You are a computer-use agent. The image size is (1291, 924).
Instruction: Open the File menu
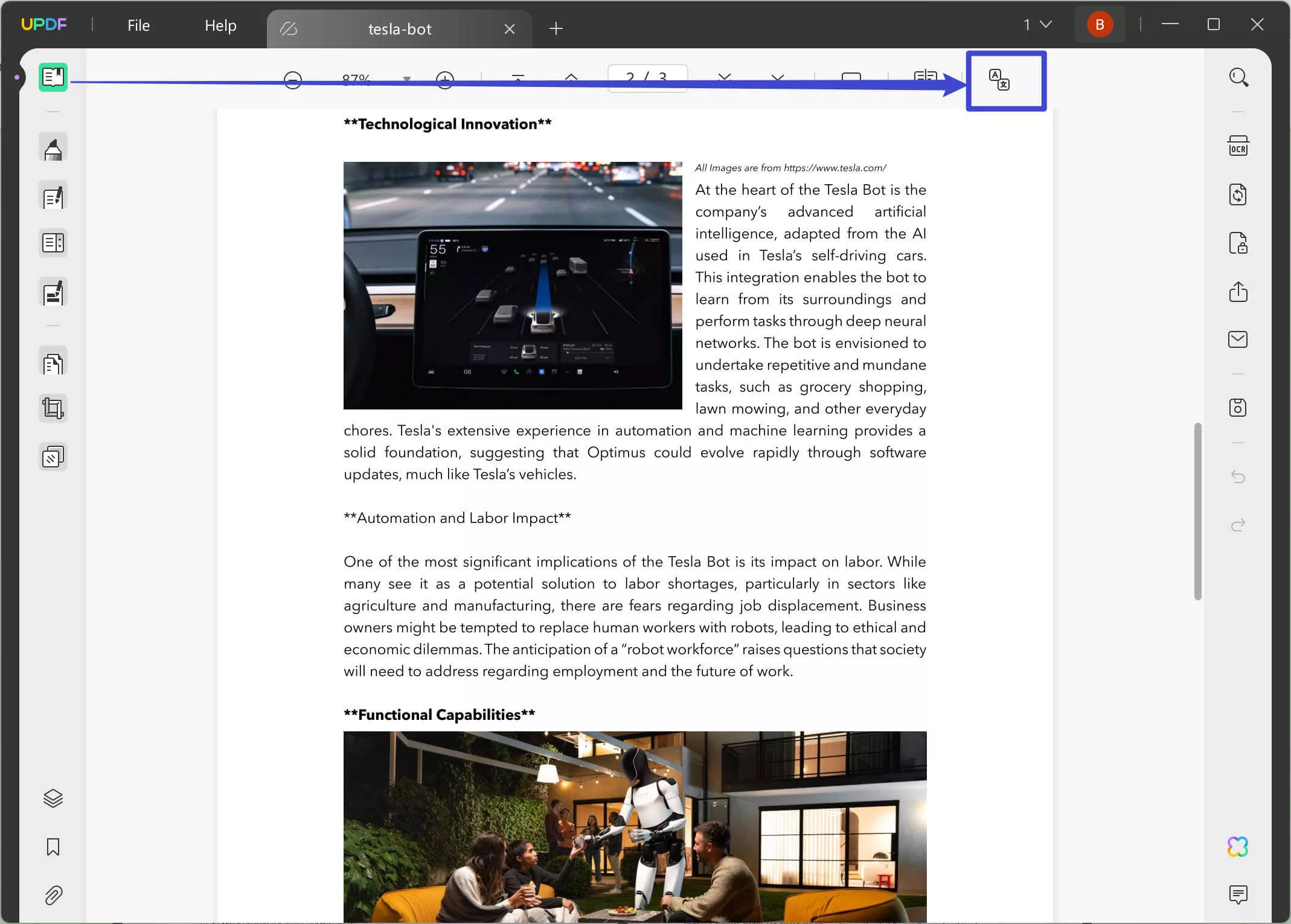point(138,25)
